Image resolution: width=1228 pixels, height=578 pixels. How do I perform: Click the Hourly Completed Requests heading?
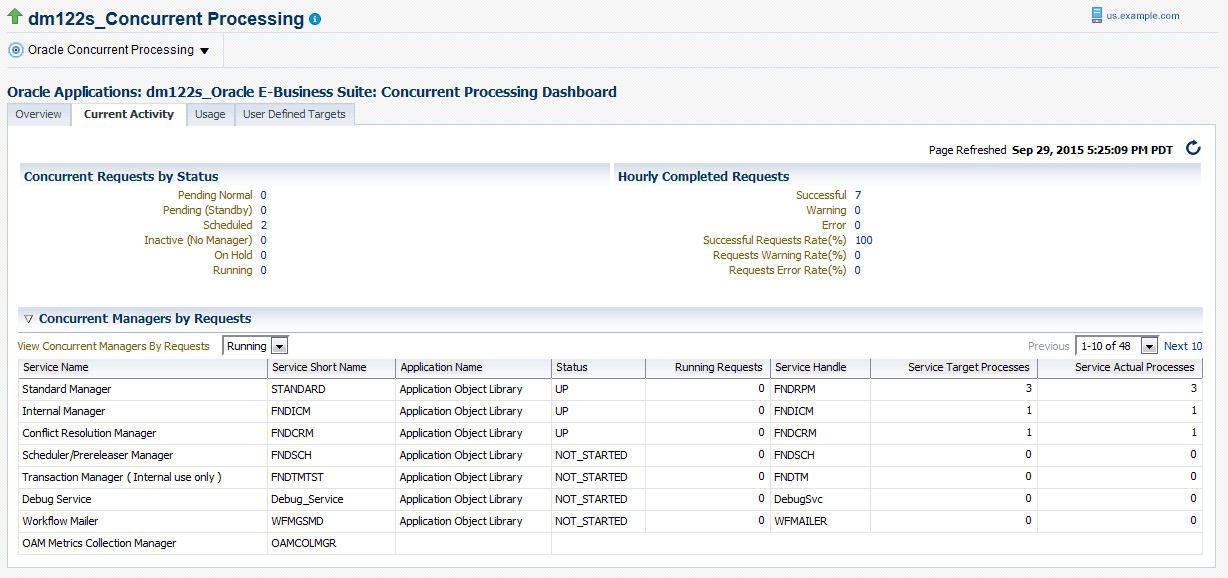(x=704, y=176)
